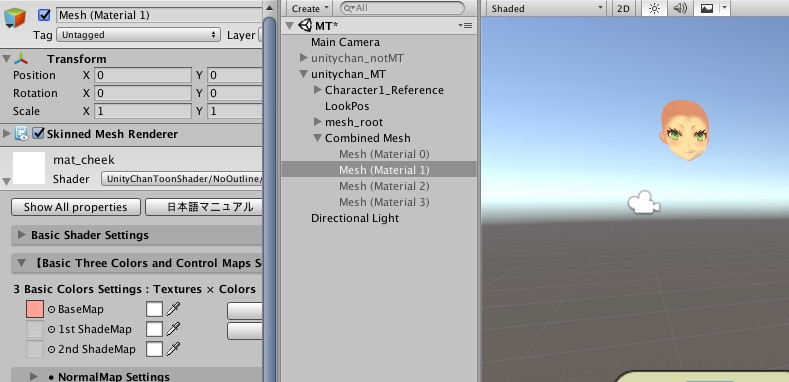Image resolution: width=789 pixels, height=382 pixels.
Task: Pick BaseMap color with eyedropper
Action: tap(173, 309)
